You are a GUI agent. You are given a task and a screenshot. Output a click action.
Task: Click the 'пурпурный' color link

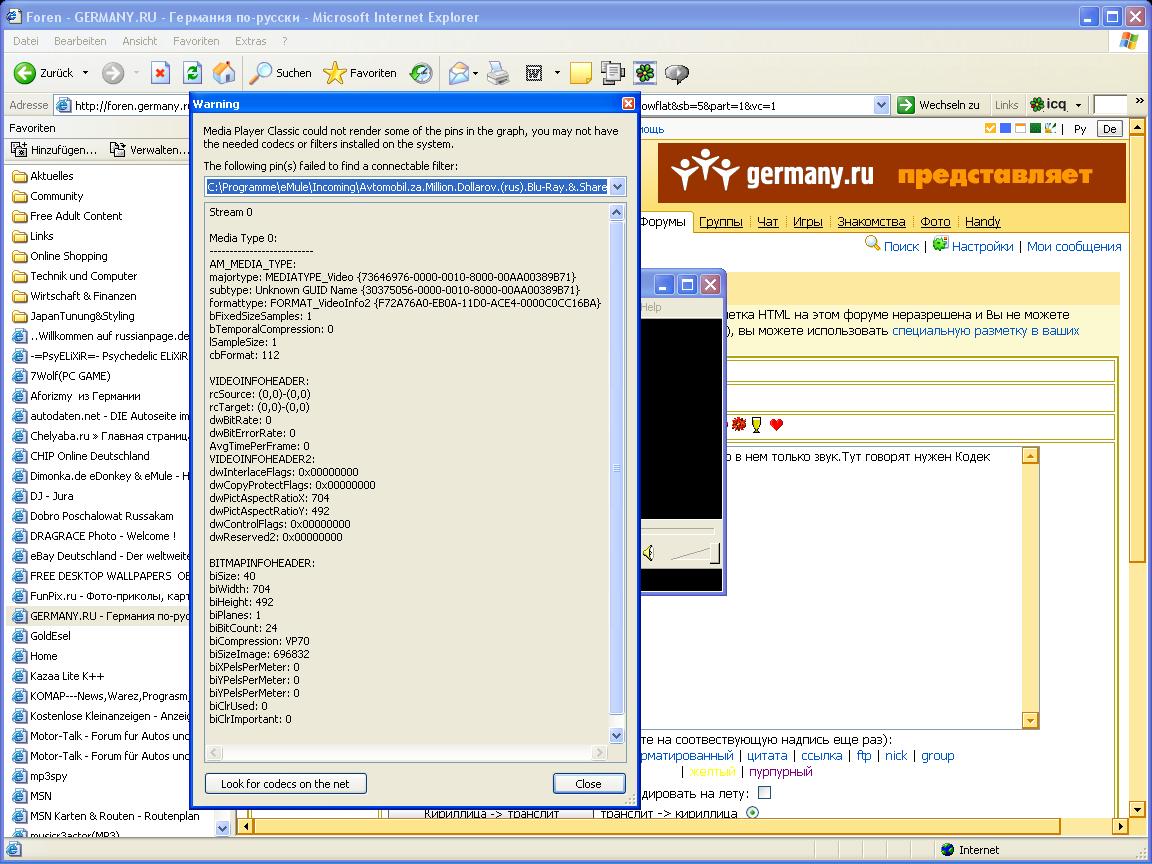click(780, 771)
